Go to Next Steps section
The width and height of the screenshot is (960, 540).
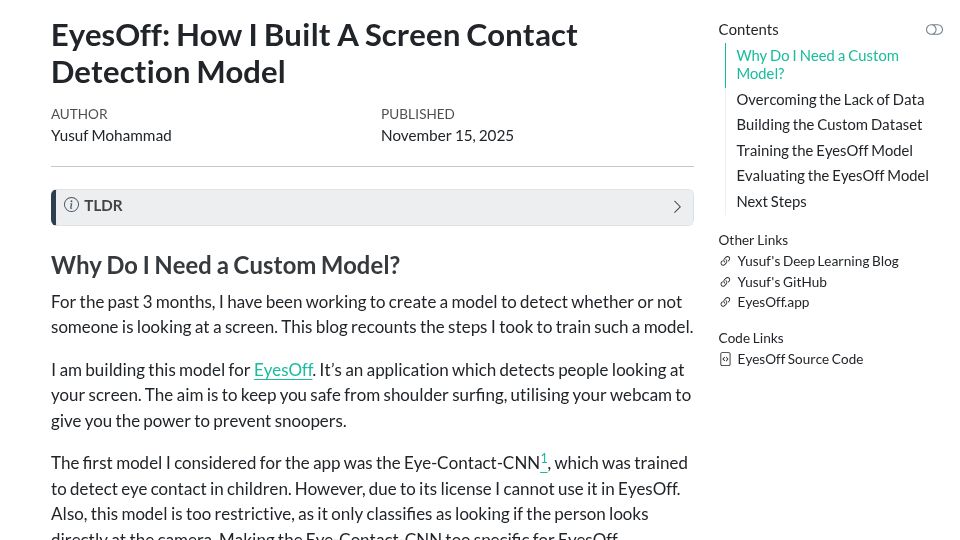tap(771, 201)
